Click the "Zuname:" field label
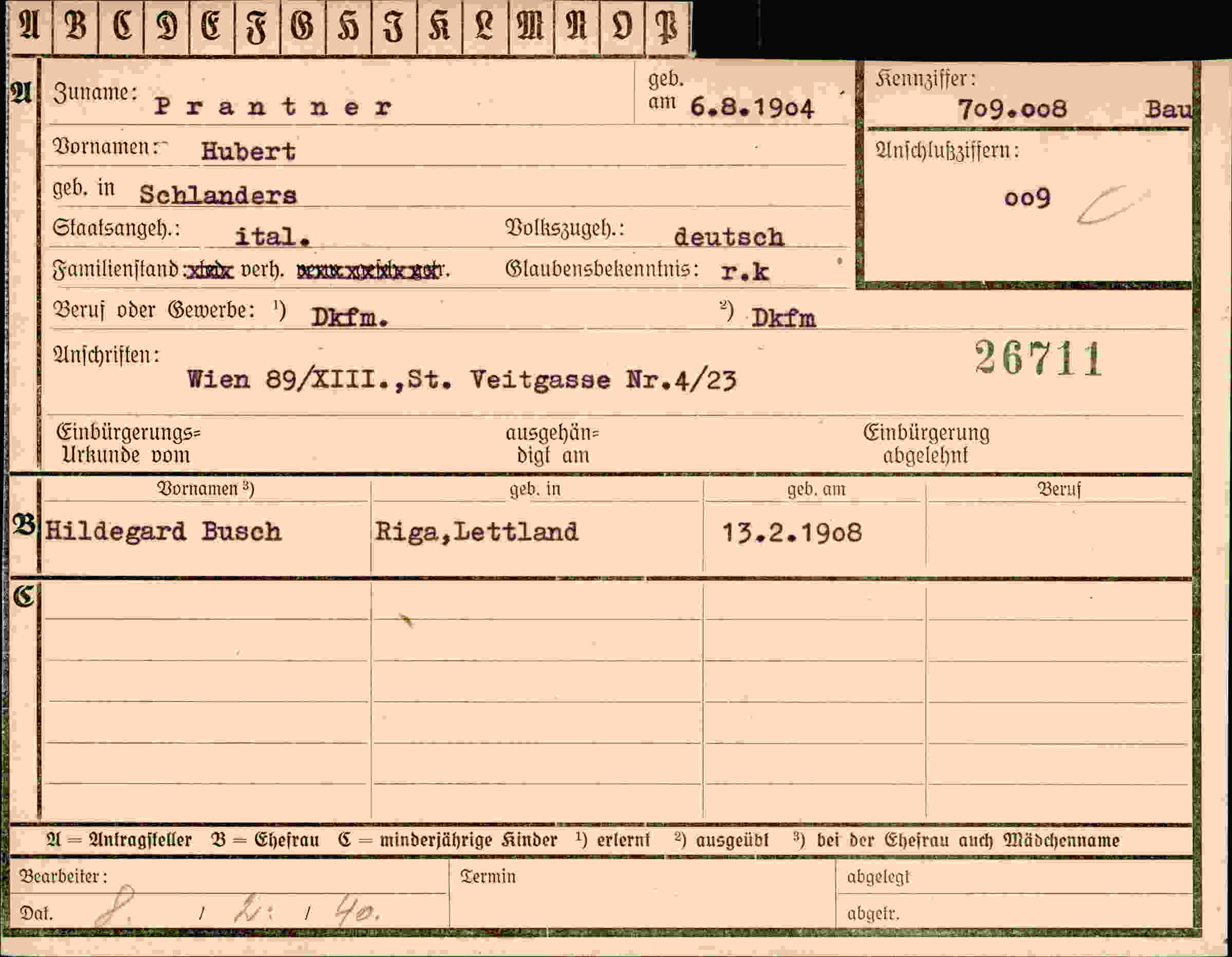Viewport: 1232px width, 957px height. tap(96, 93)
